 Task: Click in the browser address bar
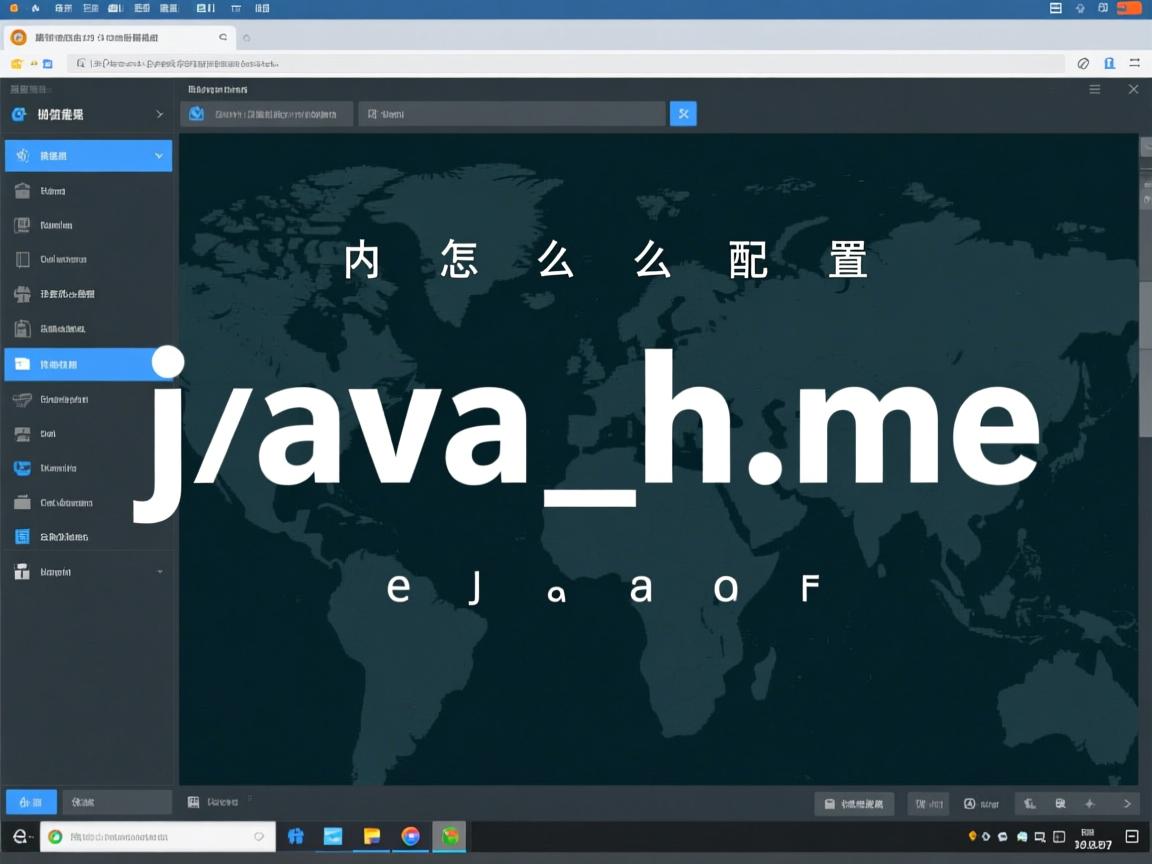400,62
